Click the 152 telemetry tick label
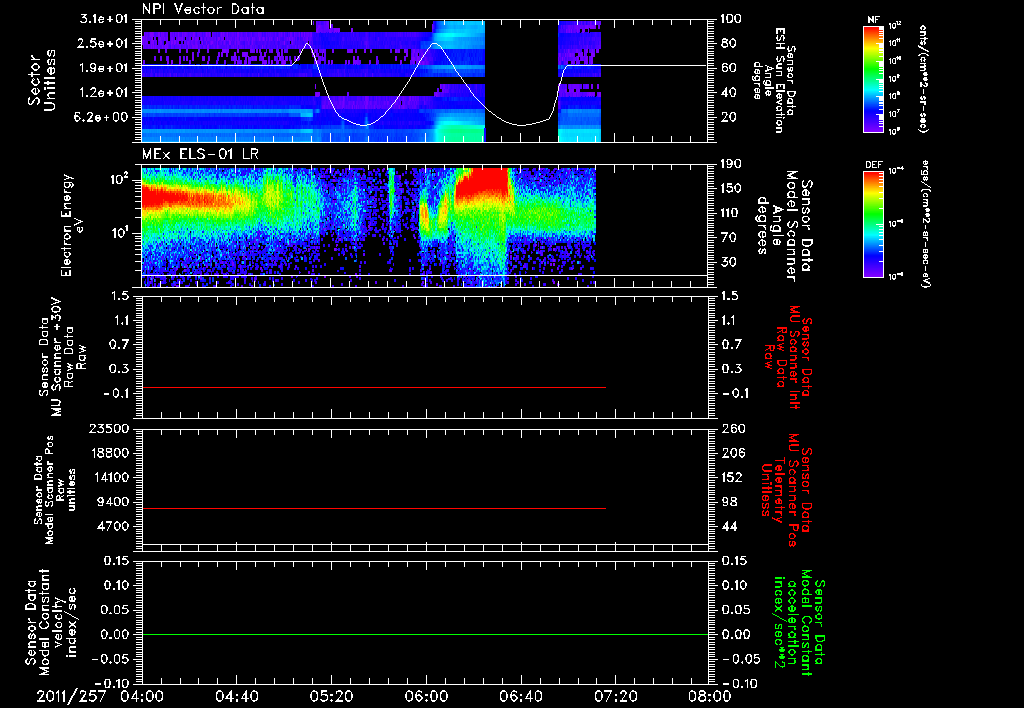This screenshot has width=1024, height=708. [733, 478]
